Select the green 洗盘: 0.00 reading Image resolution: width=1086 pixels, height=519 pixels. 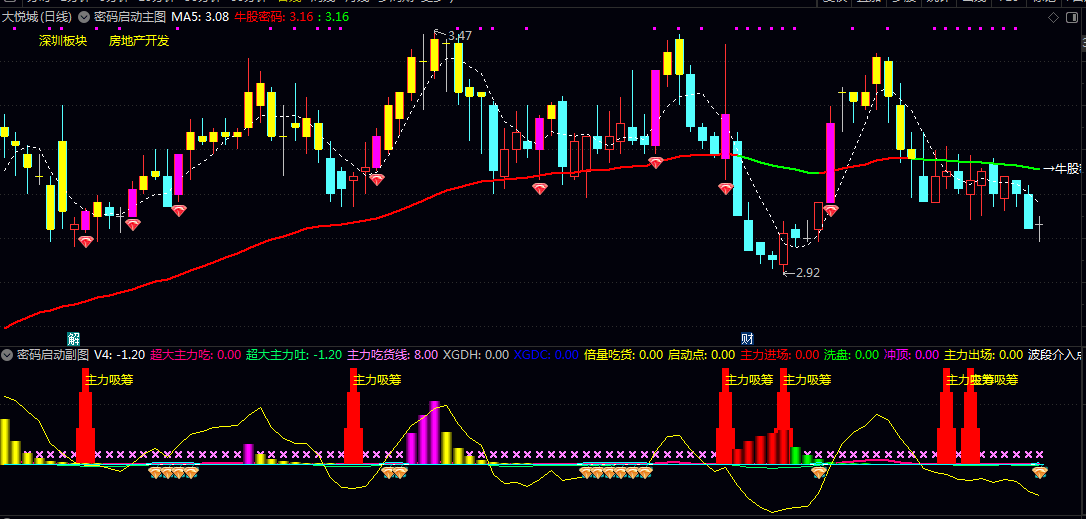[x=851, y=355]
